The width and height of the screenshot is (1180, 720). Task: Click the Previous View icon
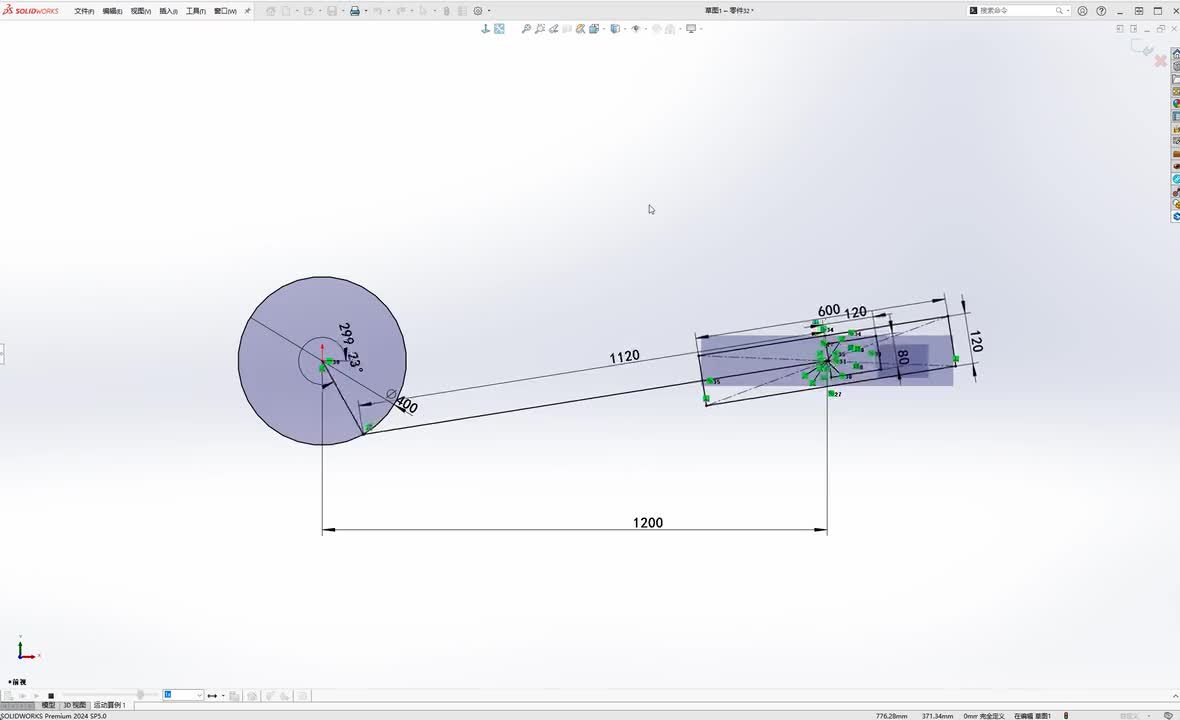[x=553, y=29]
